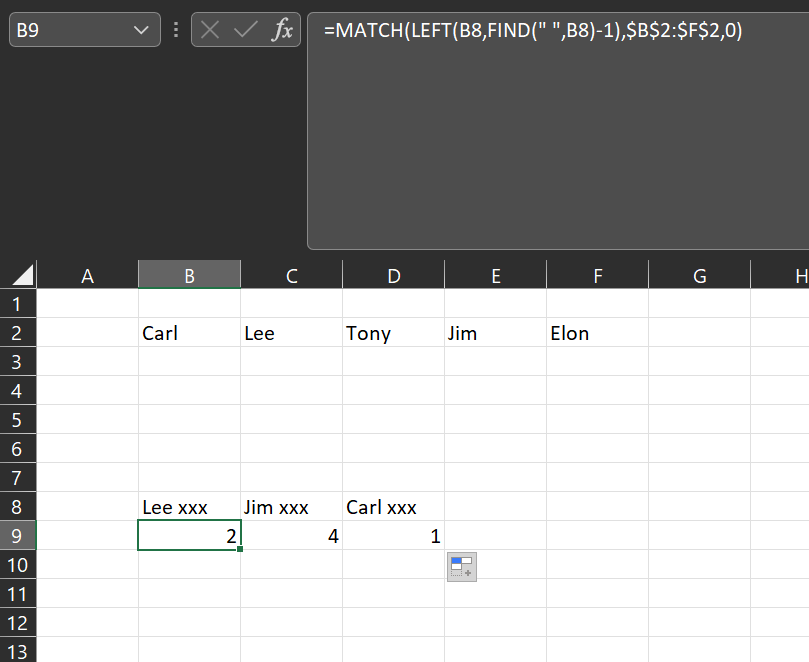The height and width of the screenshot is (662, 809).
Task: Click the fill handle of cell B9
Action: [x=240, y=549]
